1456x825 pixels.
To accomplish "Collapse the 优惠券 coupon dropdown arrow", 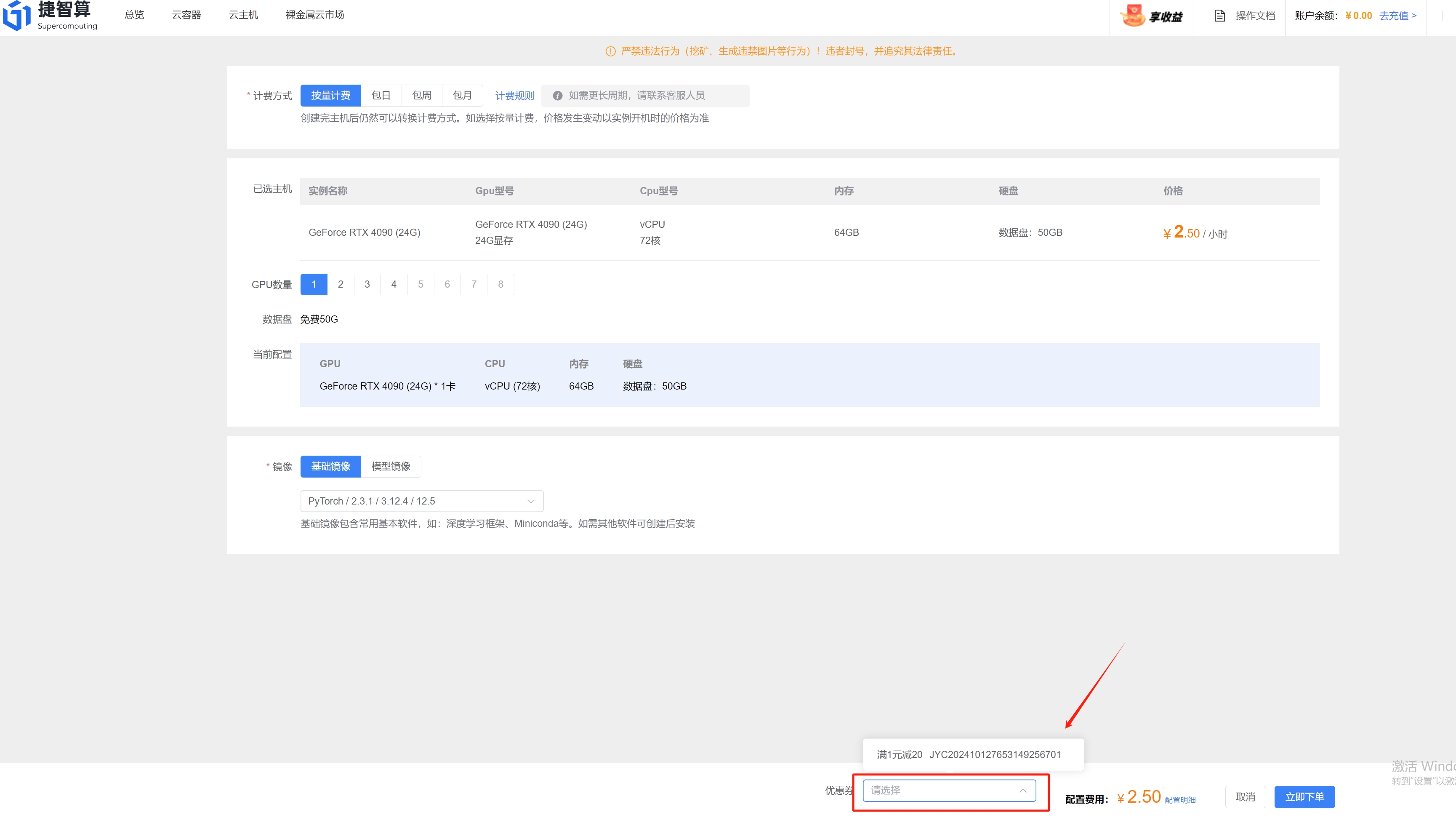I will (1022, 790).
